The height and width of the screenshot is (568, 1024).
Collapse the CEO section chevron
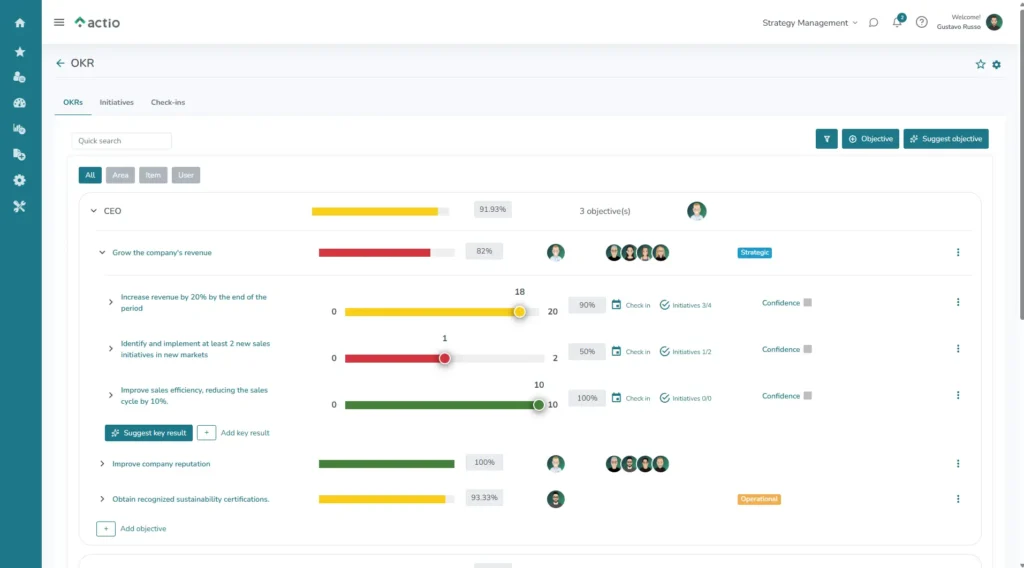(93, 211)
